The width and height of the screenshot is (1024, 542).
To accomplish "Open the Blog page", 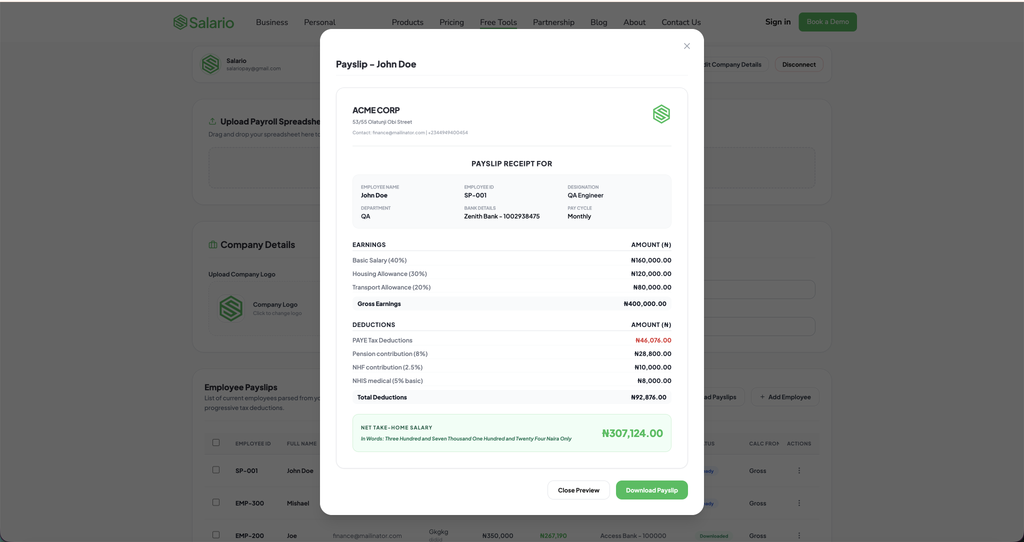I will (x=598, y=22).
